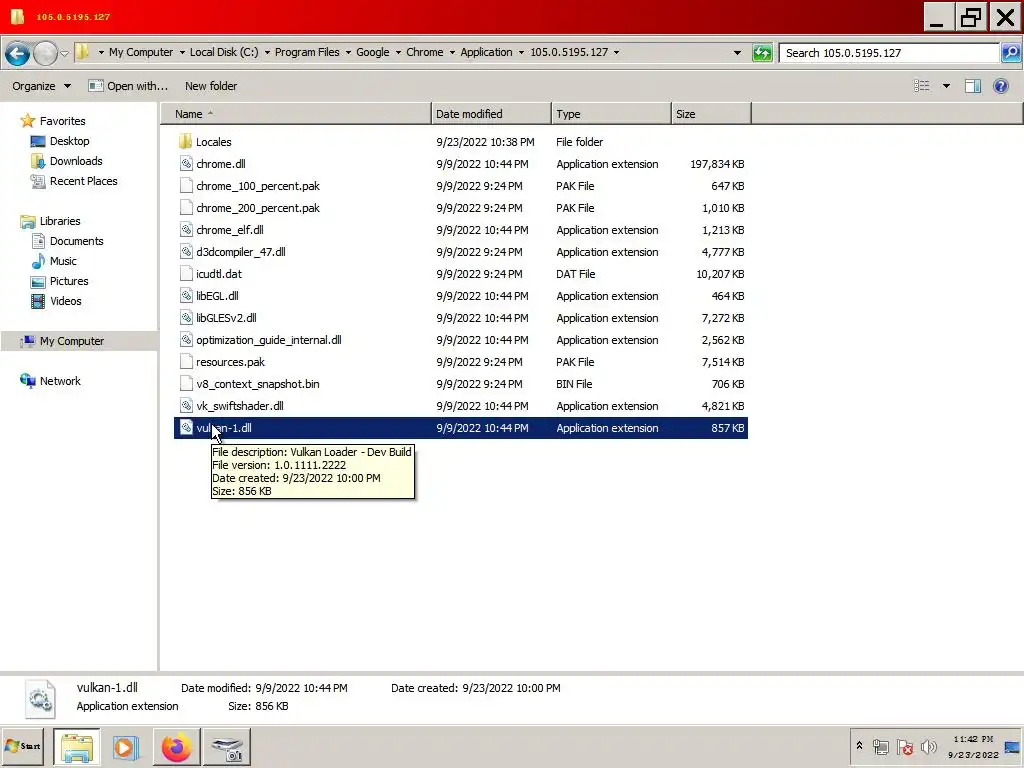Select v8_context_snapshot.bin file icon

tap(186, 384)
